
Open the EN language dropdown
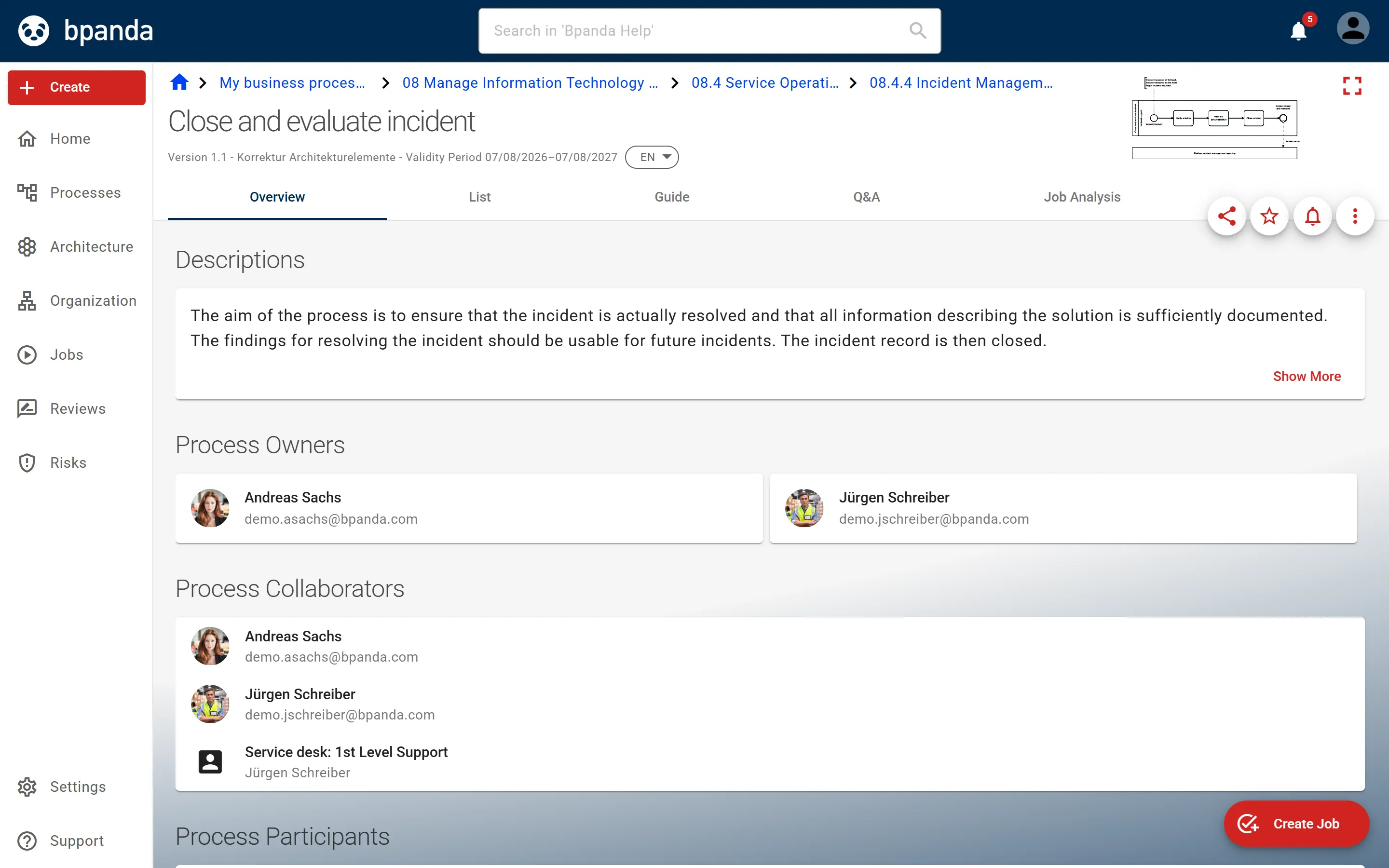(x=652, y=157)
